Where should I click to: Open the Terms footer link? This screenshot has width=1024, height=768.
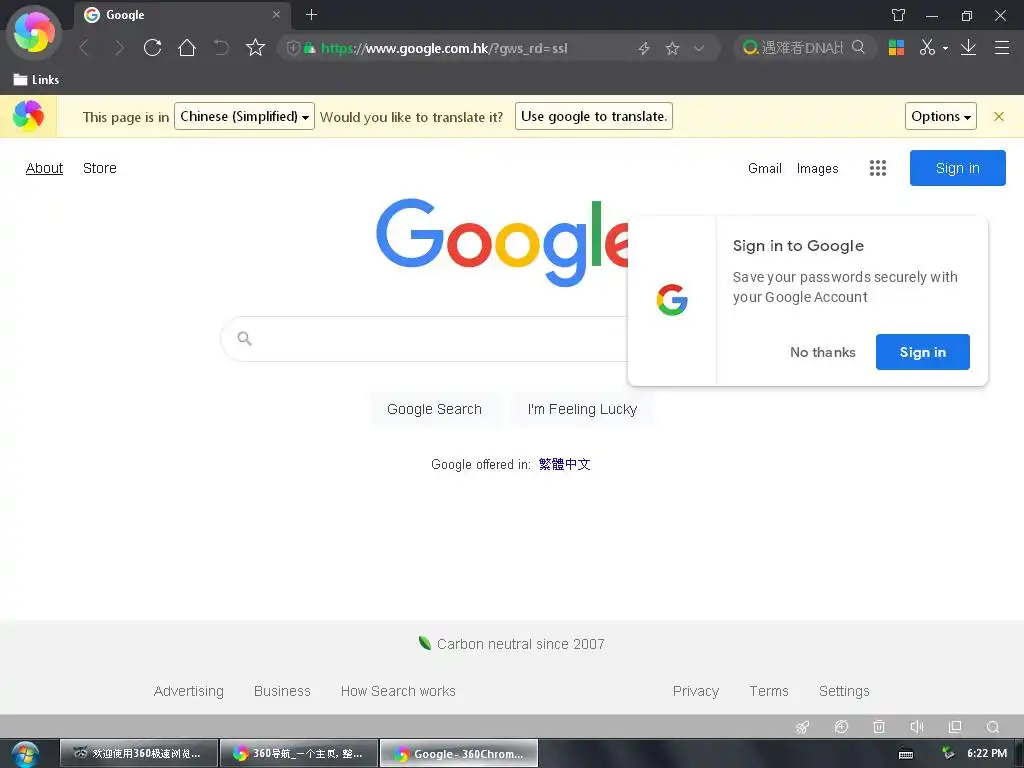pos(769,691)
